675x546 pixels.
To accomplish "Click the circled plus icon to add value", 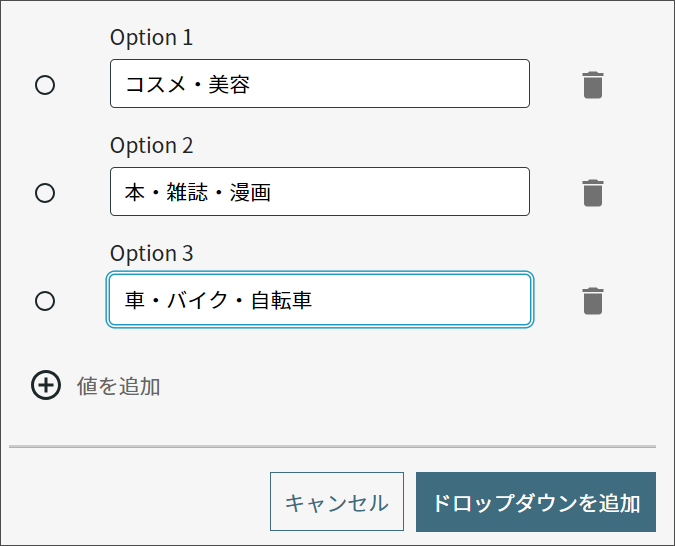I will (46, 385).
